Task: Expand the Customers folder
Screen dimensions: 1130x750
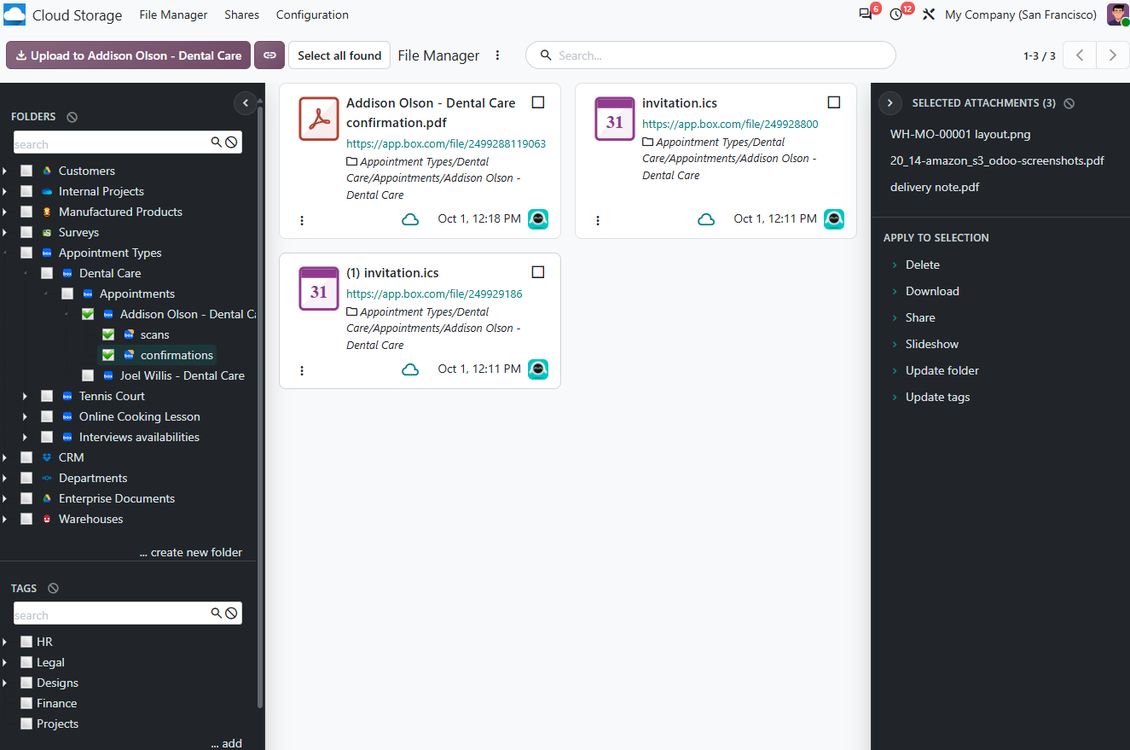Action: tap(5, 171)
